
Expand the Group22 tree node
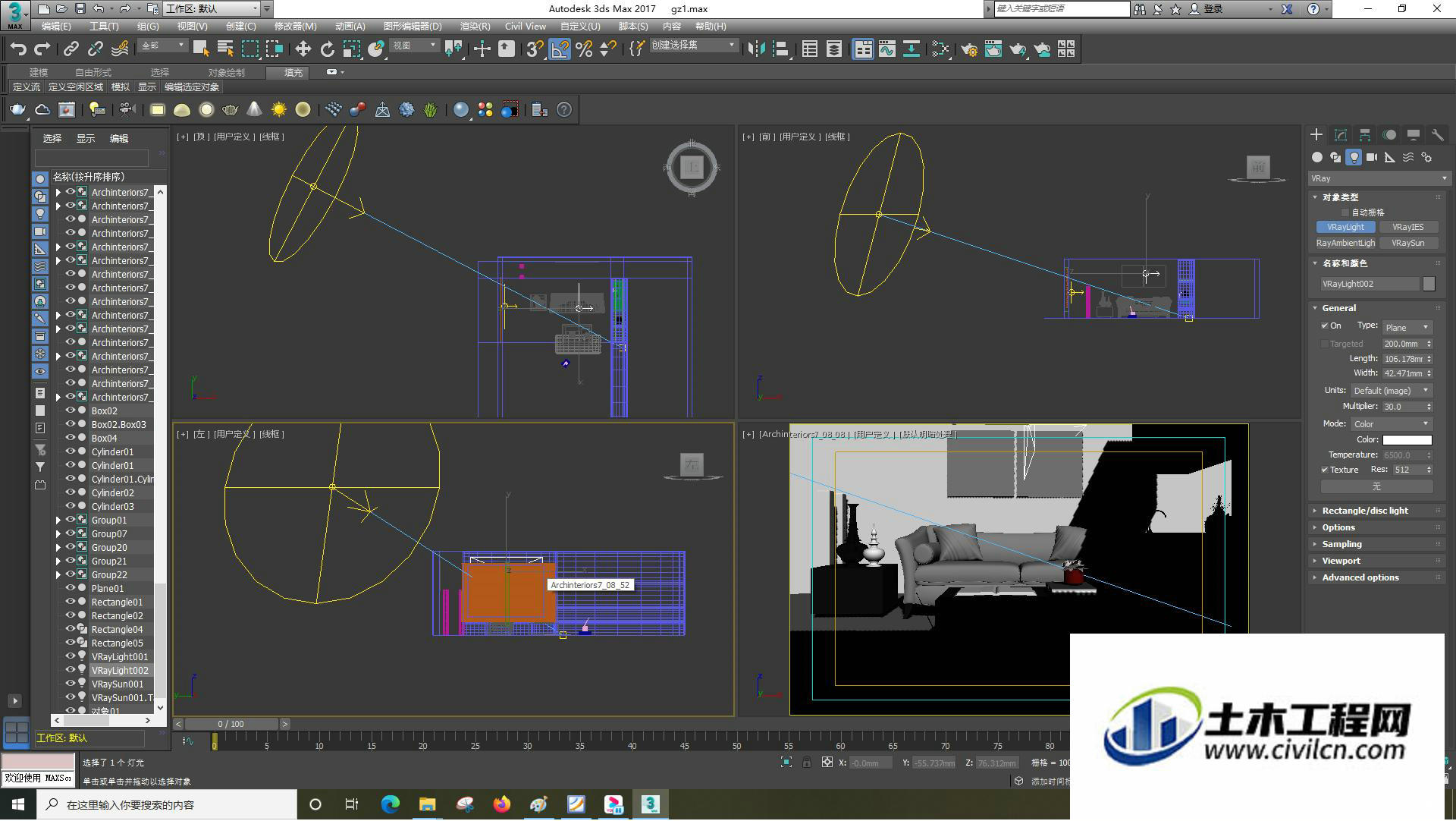tap(58, 575)
